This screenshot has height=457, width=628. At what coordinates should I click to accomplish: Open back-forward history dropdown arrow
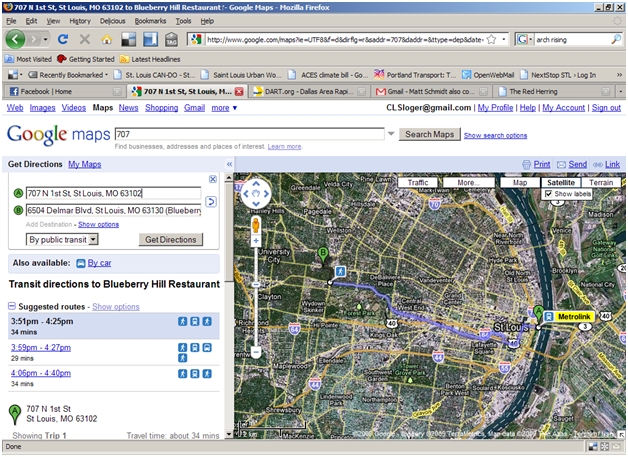point(45,39)
